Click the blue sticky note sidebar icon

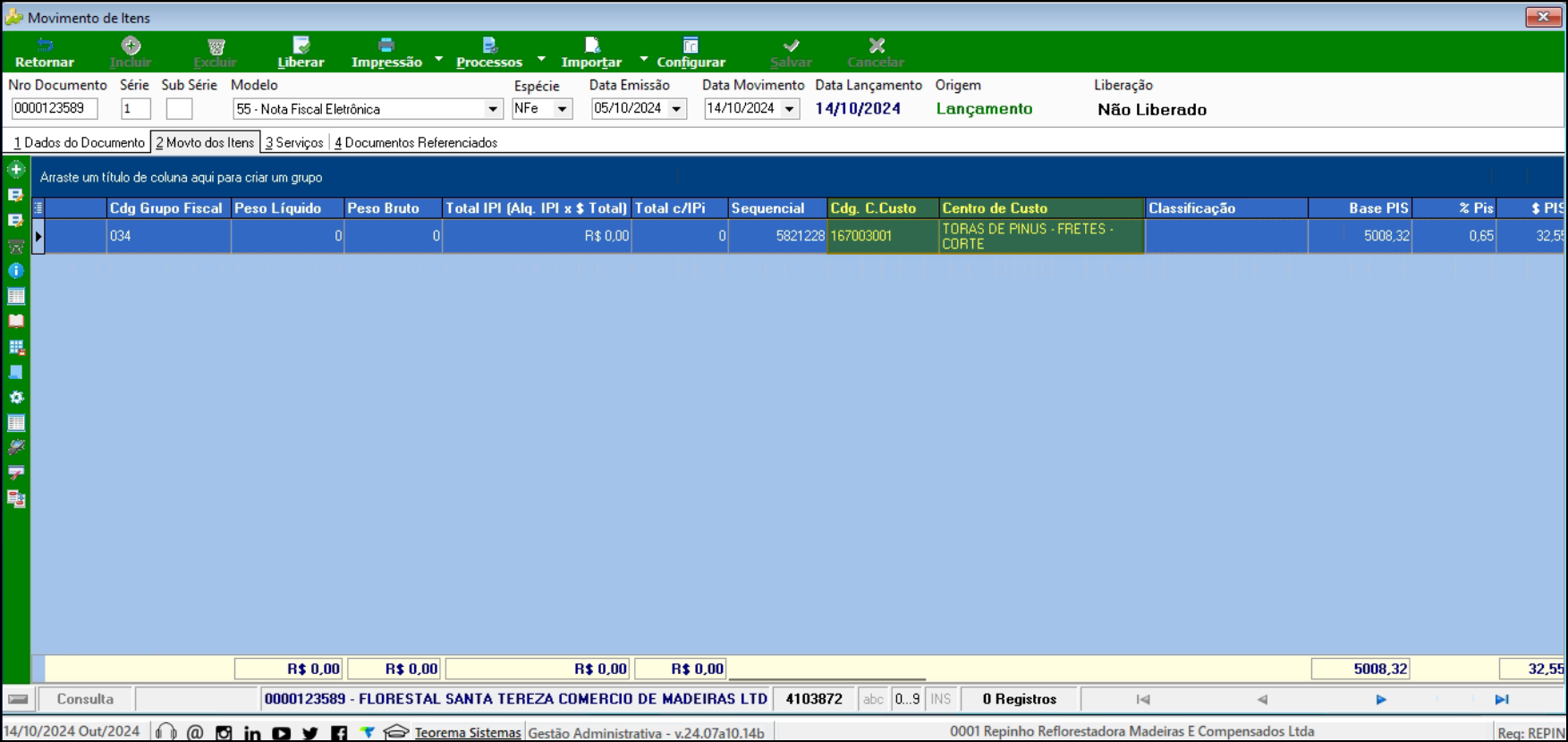coord(16,372)
